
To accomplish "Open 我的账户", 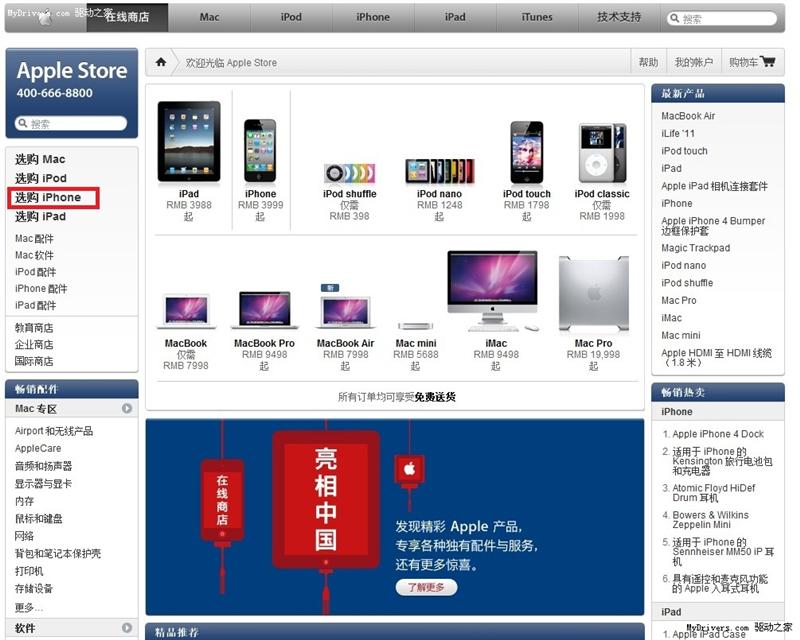I will (693, 62).
